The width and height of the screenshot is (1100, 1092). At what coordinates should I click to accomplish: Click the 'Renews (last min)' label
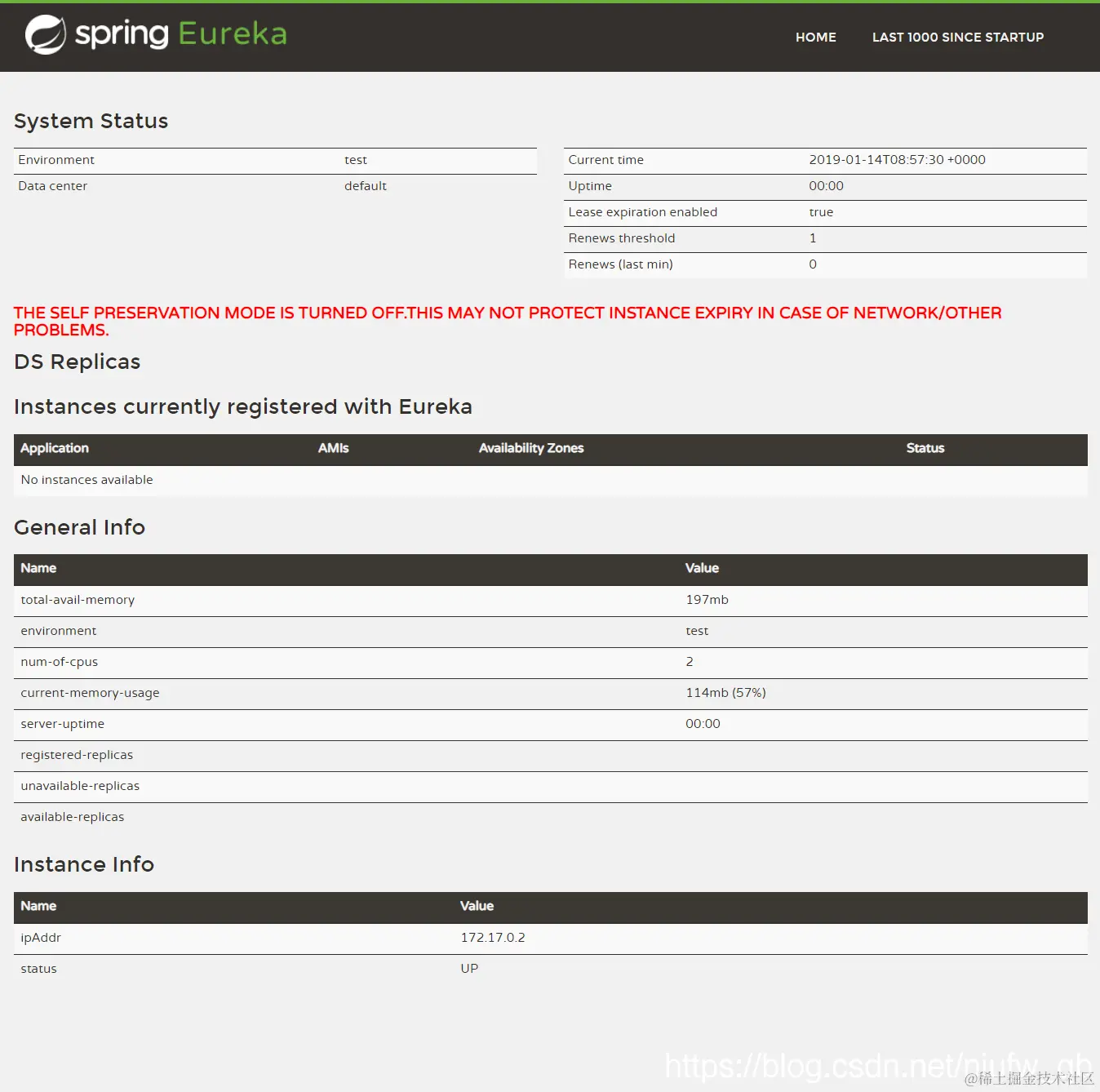click(x=621, y=264)
